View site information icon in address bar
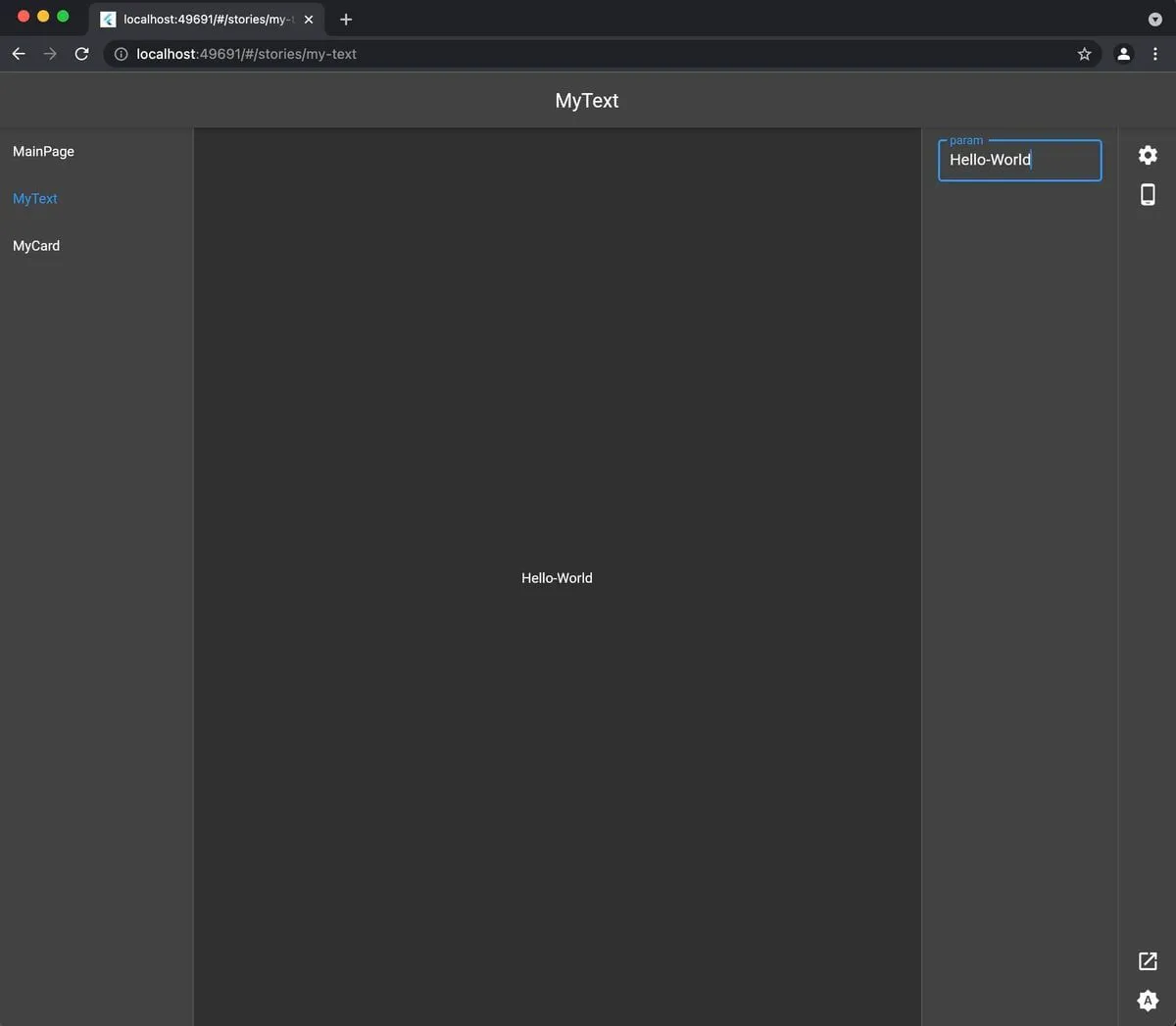The height and width of the screenshot is (1026, 1176). click(121, 54)
